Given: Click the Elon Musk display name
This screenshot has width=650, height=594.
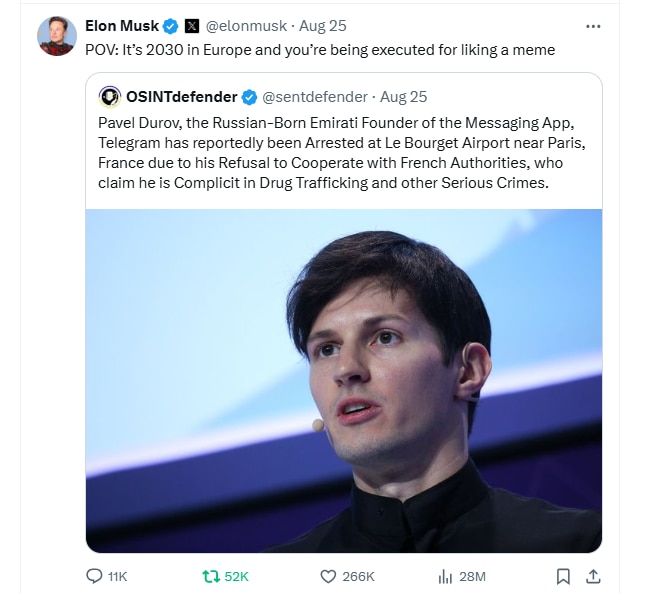Looking at the screenshot, I should 122,26.
